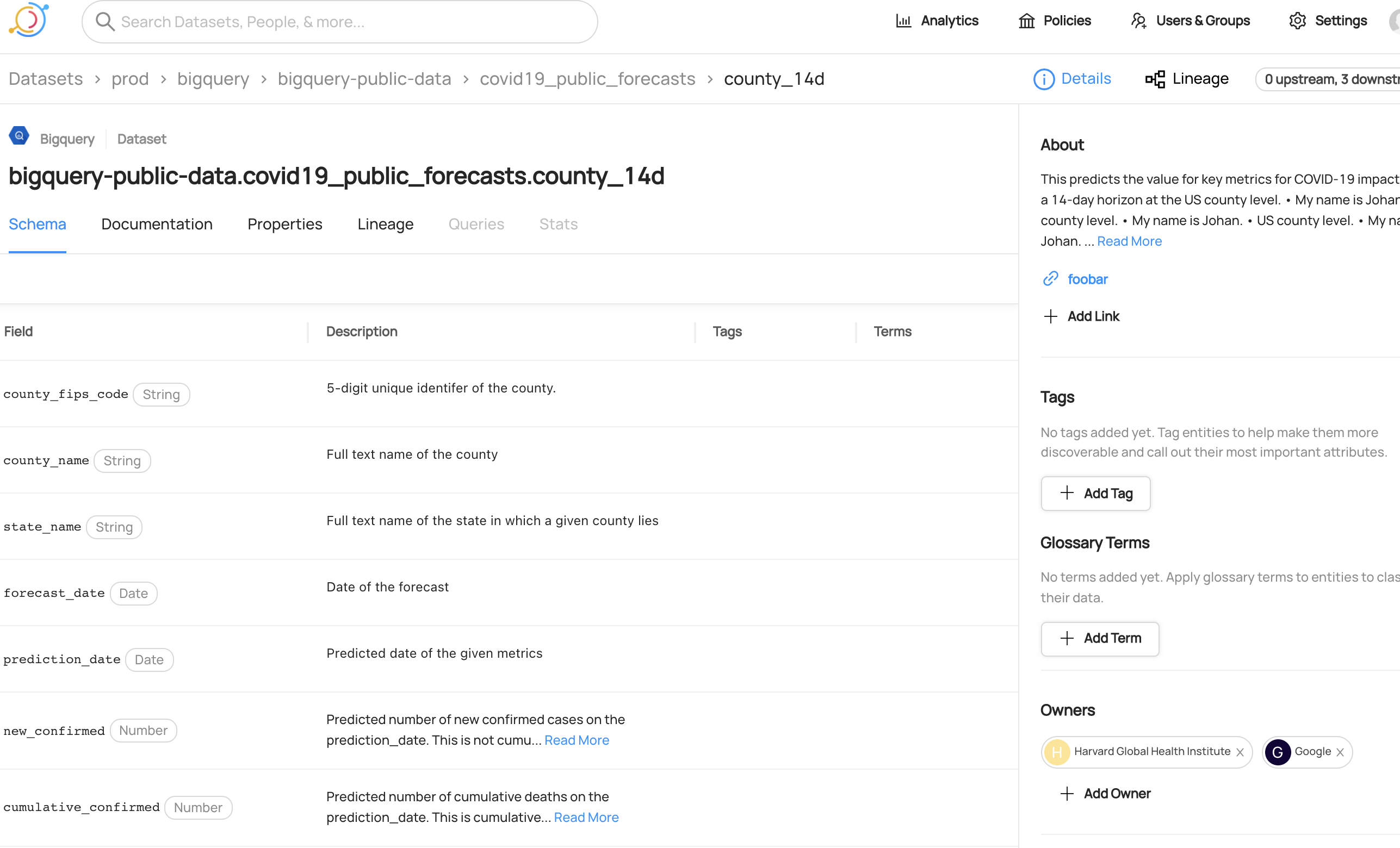1400x848 pixels.
Task: Click the foobar link
Action: [1088, 279]
